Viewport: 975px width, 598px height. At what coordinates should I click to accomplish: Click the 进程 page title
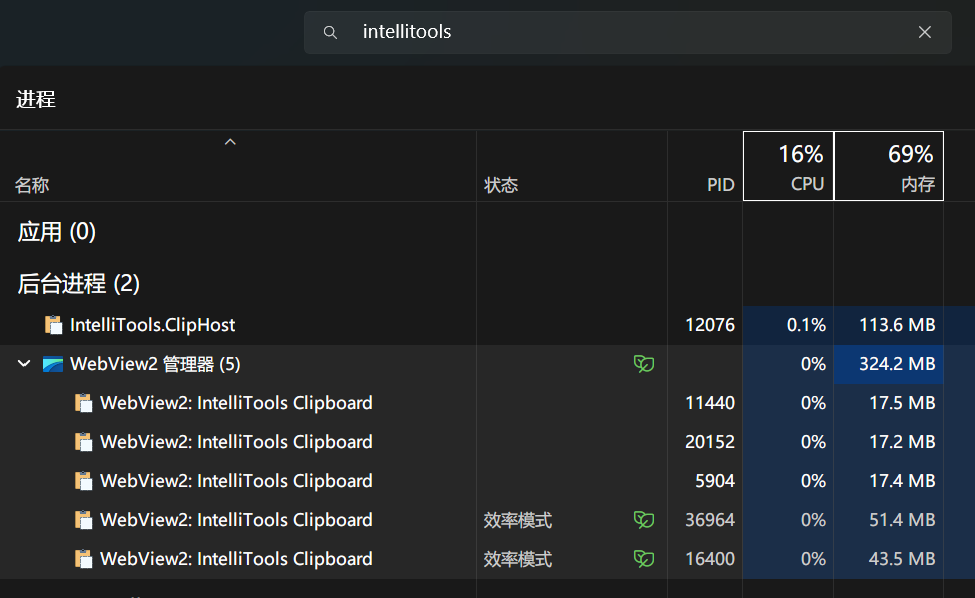35,99
